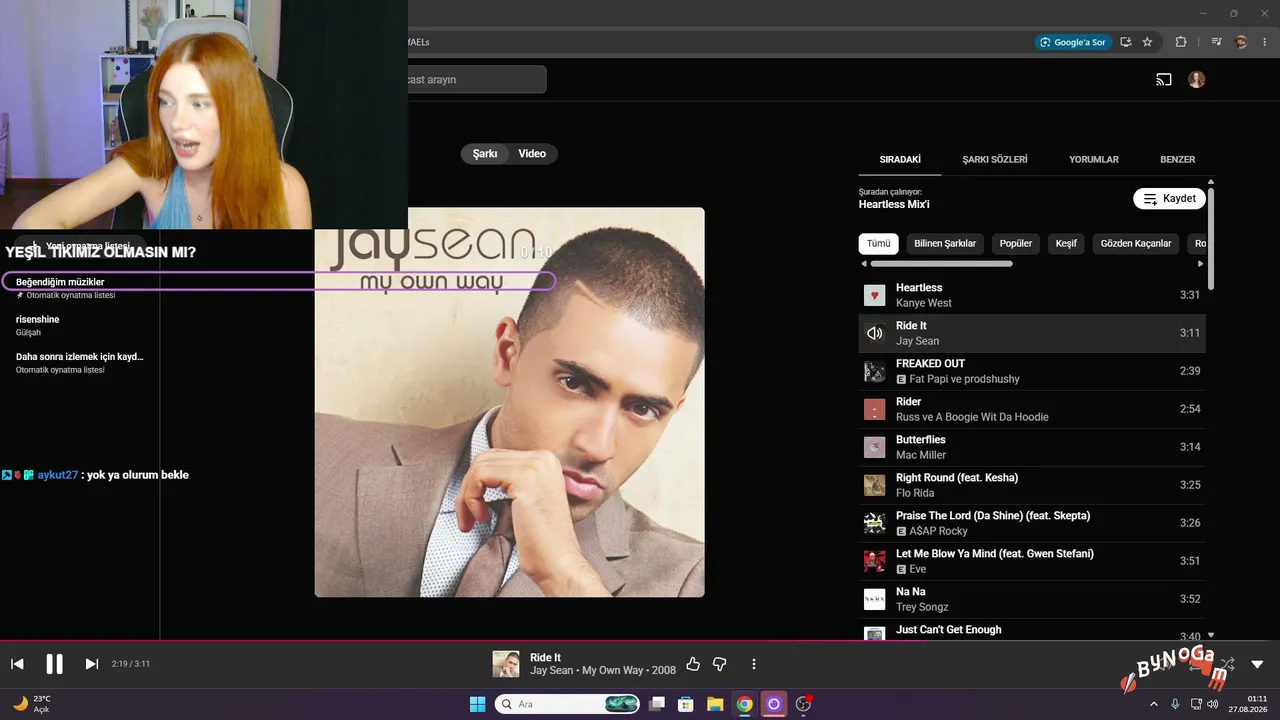
Task: Like the song Ride It
Action: [x=693, y=664]
